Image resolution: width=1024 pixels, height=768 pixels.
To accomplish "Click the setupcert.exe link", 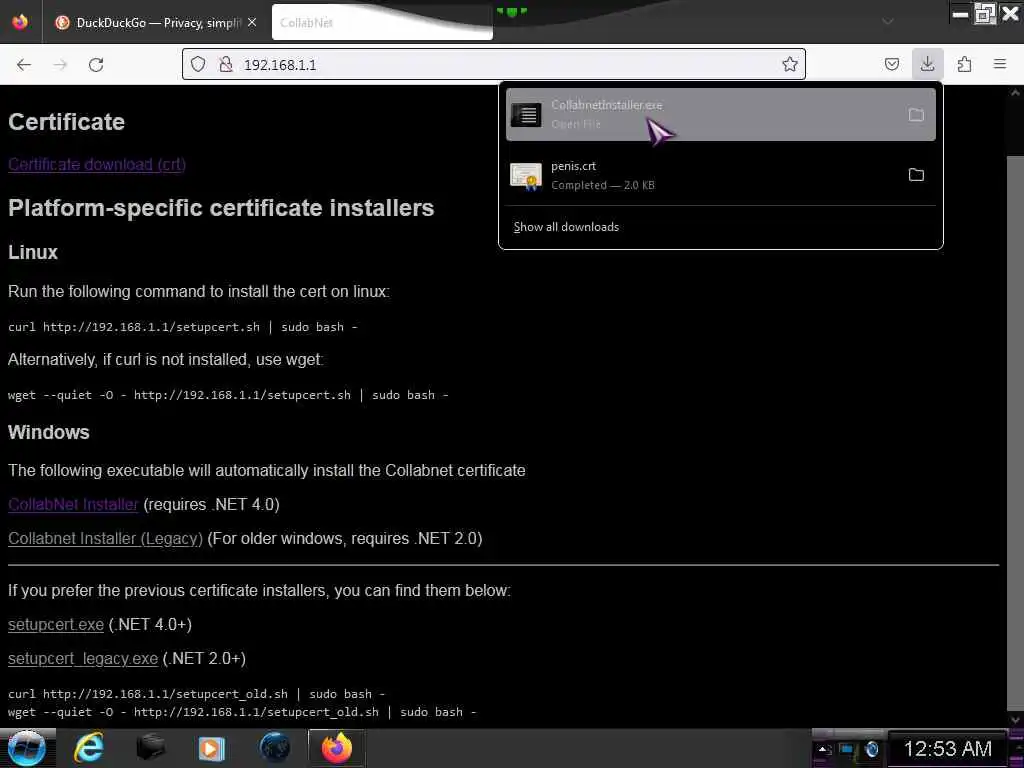I will pos(56,624).
